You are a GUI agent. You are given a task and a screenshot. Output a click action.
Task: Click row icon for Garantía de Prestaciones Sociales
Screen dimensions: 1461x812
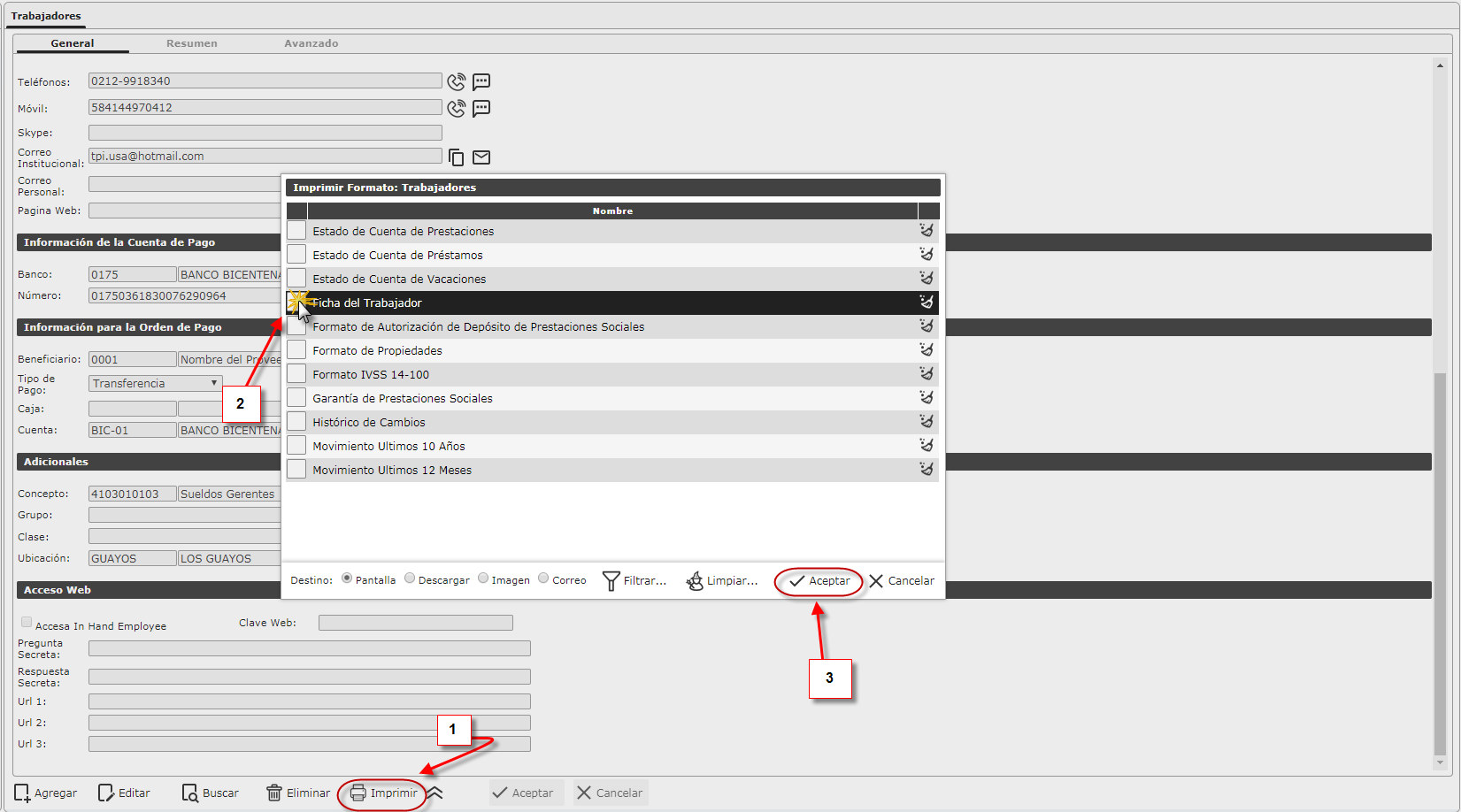[927, 398]
